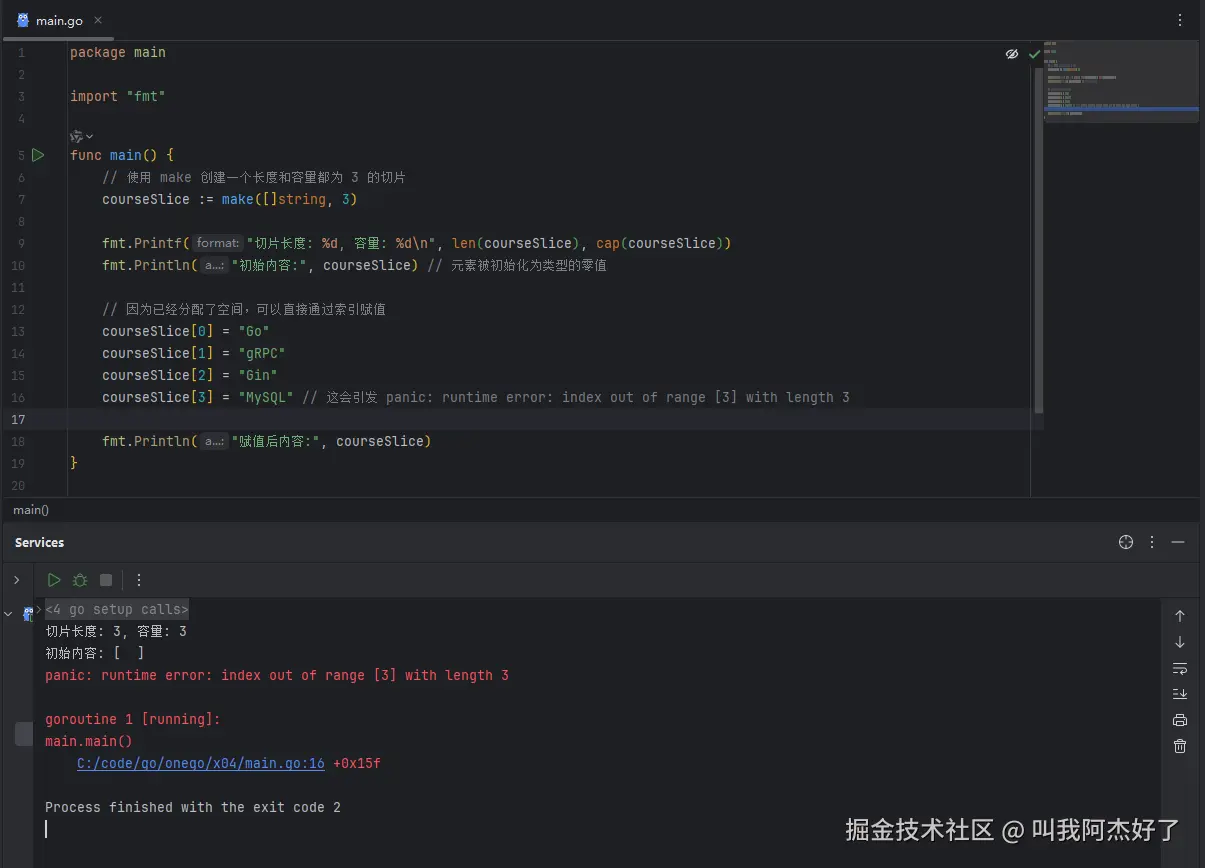Viewport: 1205px width, 868px height.
Task: Click the 'main.main()' console line
Action: (x=89, y=741)
